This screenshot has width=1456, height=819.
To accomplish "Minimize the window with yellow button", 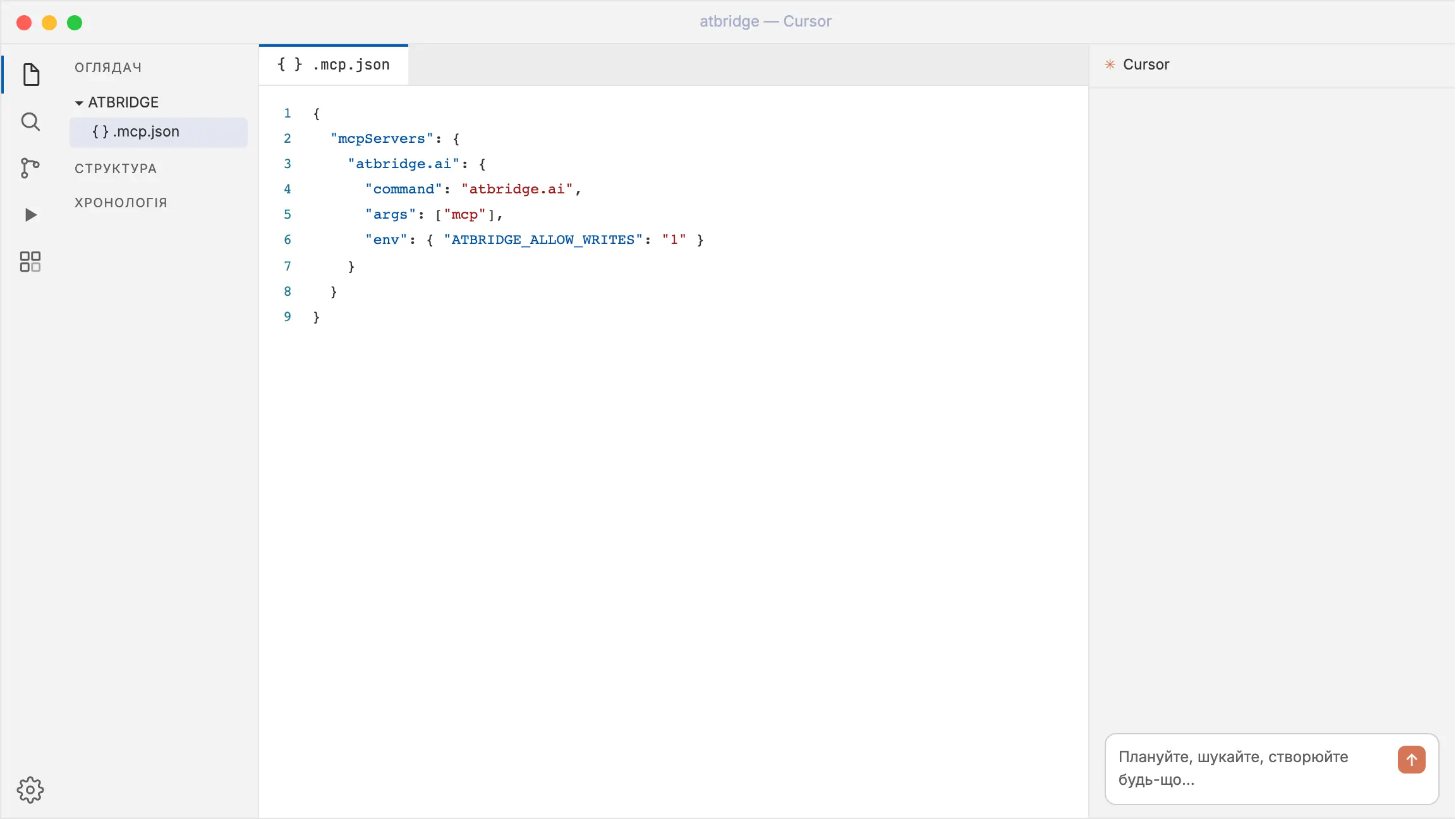I will click(49, 23).
